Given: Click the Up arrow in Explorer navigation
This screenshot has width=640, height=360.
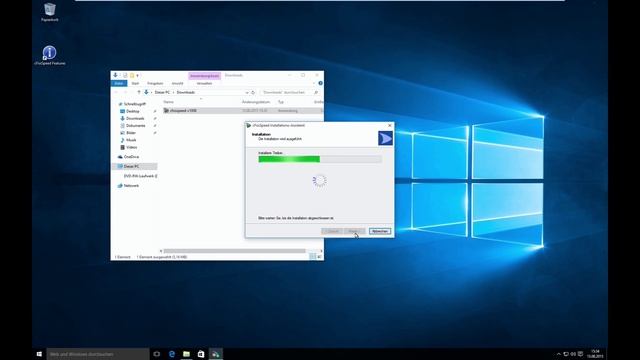Looking at the screenshot, I should (139, 93).
